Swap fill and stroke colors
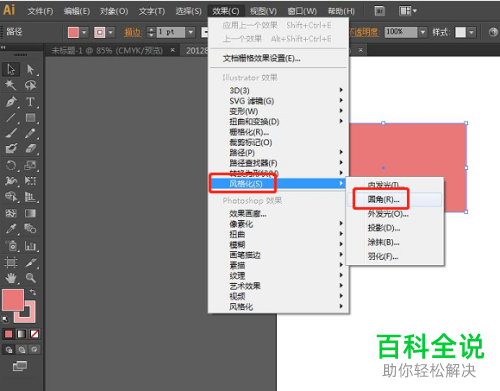 (x=33, y=292)
